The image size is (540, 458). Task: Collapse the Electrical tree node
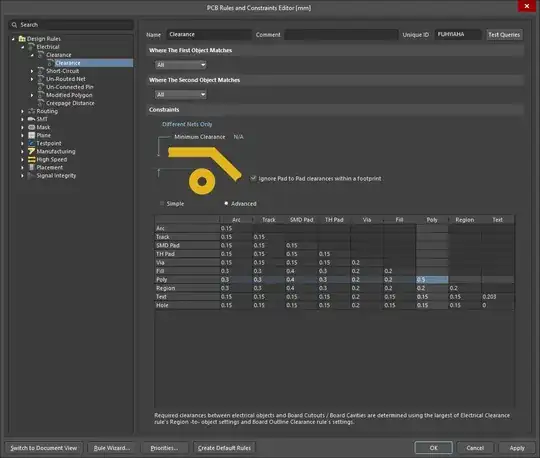pos(23,47)
